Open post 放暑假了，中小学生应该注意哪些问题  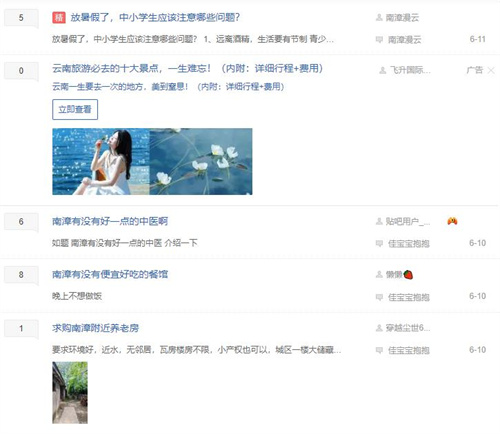click(x=155, y=17)
